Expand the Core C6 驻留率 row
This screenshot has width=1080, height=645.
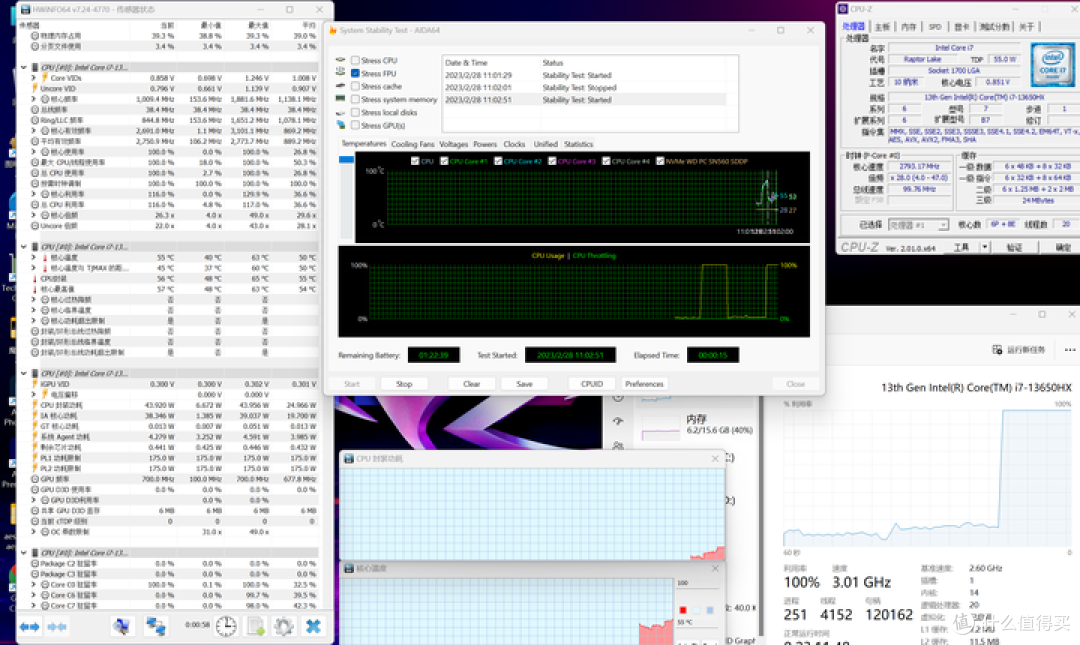pos(33,595)
